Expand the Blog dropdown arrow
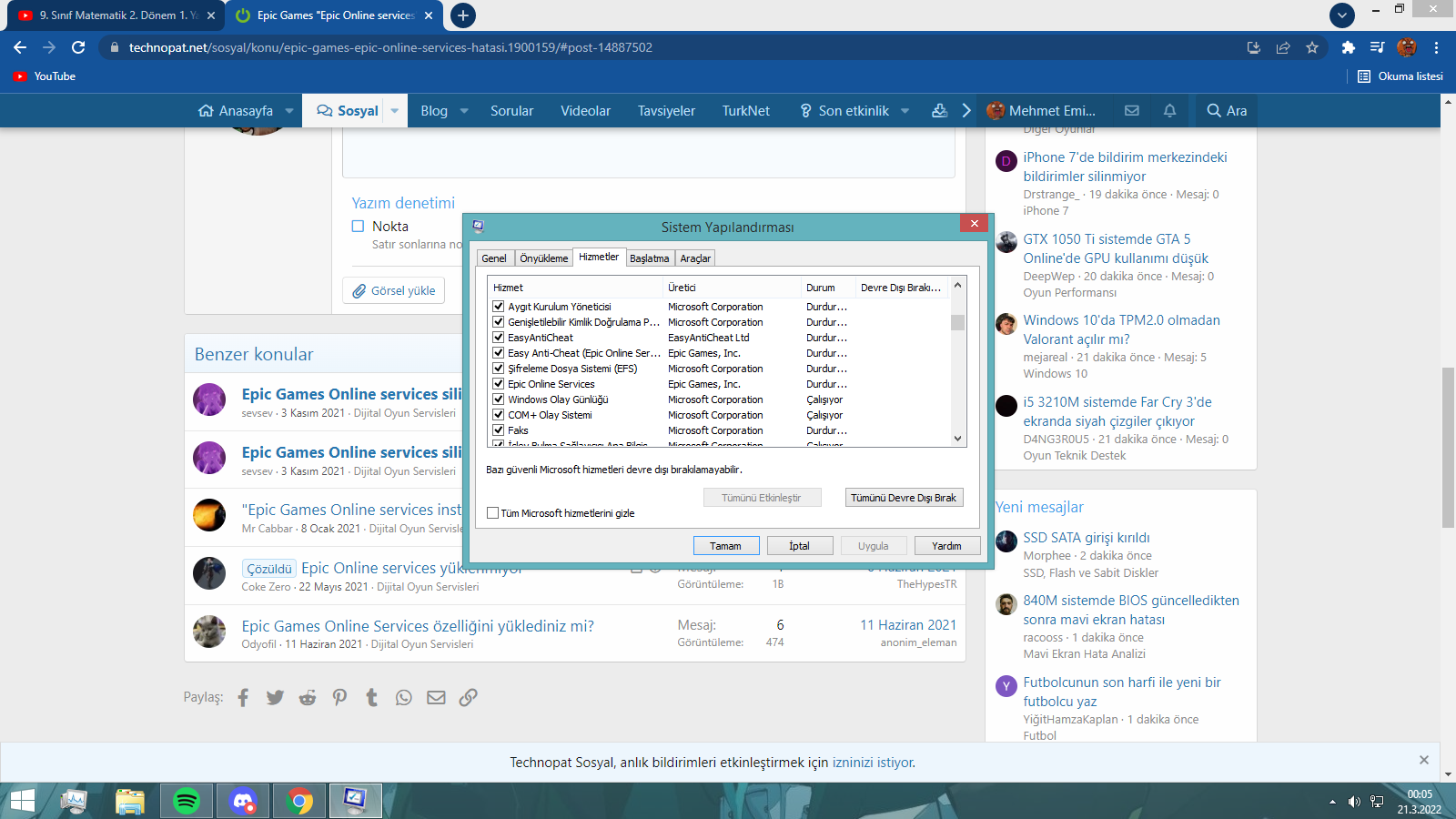 (464, 111)
